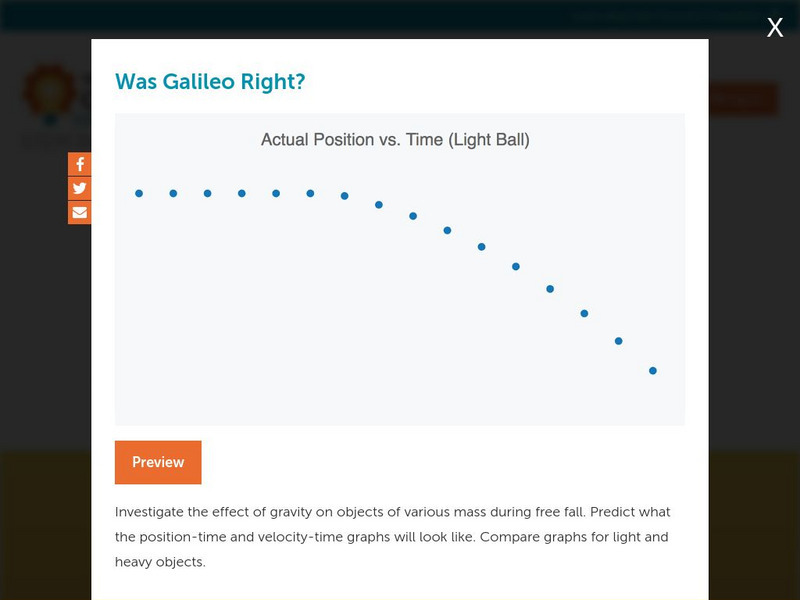
Task: Click the second data point from the left
Action: (173, 193)
